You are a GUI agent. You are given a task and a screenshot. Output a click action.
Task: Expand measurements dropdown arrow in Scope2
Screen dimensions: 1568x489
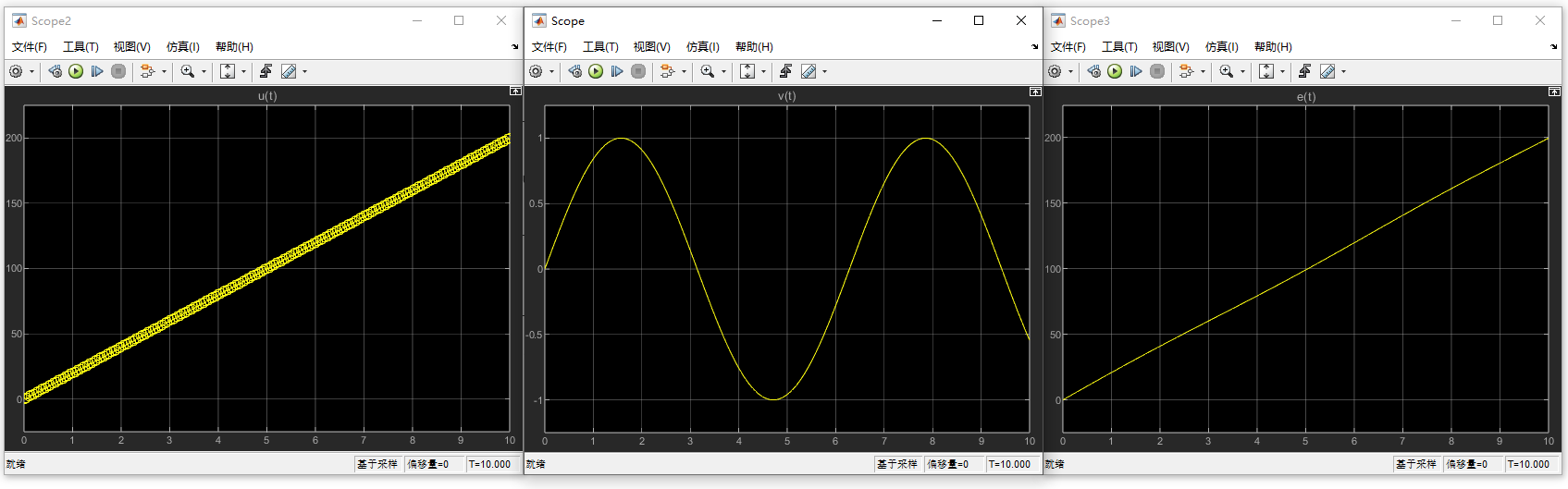[x=304, y=71]
